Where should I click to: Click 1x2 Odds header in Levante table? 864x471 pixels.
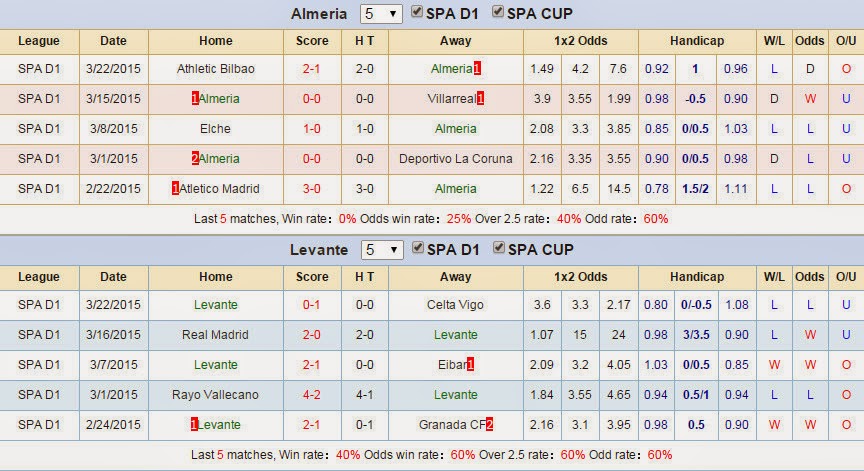(x=581, y=277)
